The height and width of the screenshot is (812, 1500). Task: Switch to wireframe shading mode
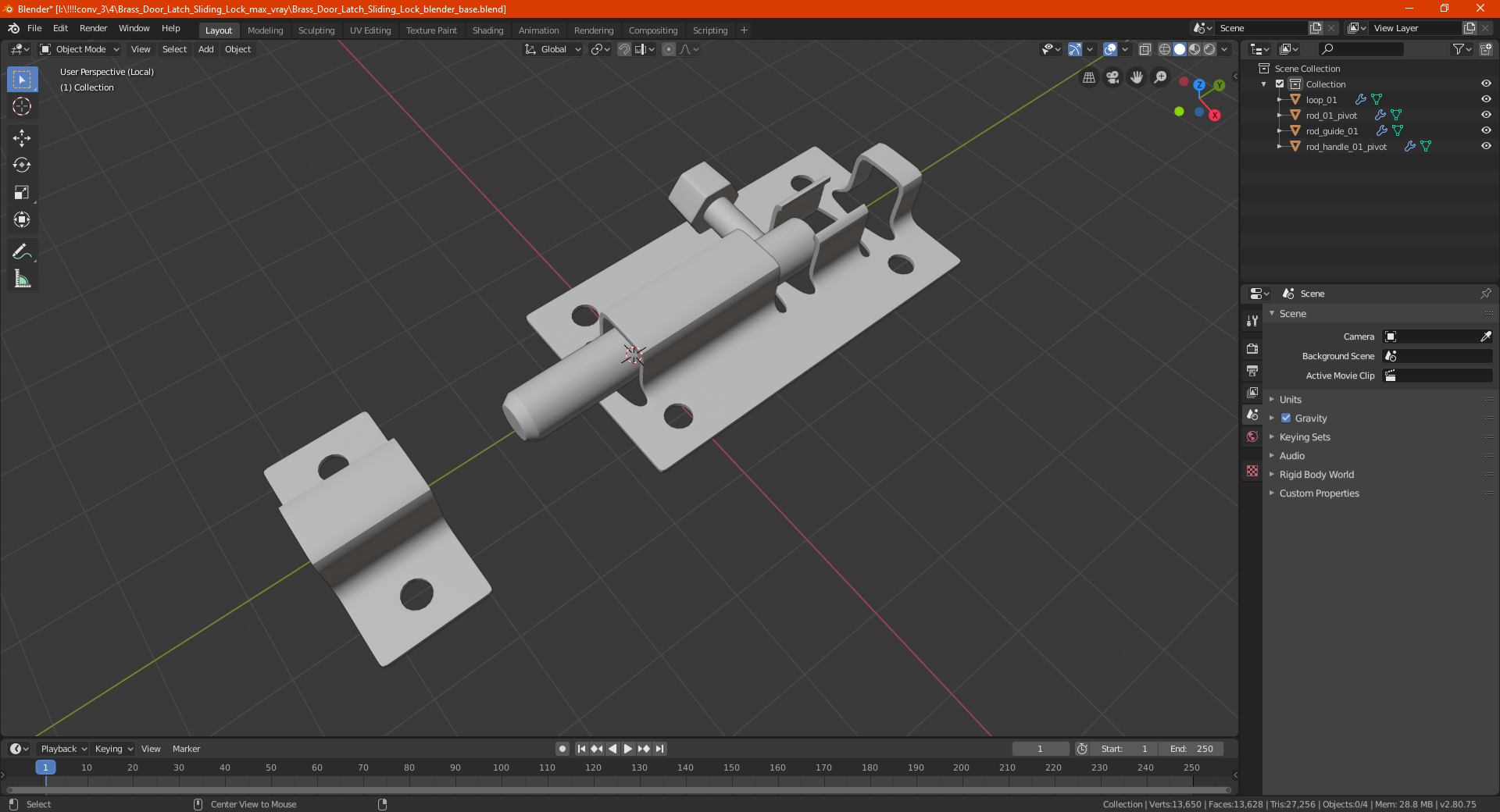[1165, 49]
